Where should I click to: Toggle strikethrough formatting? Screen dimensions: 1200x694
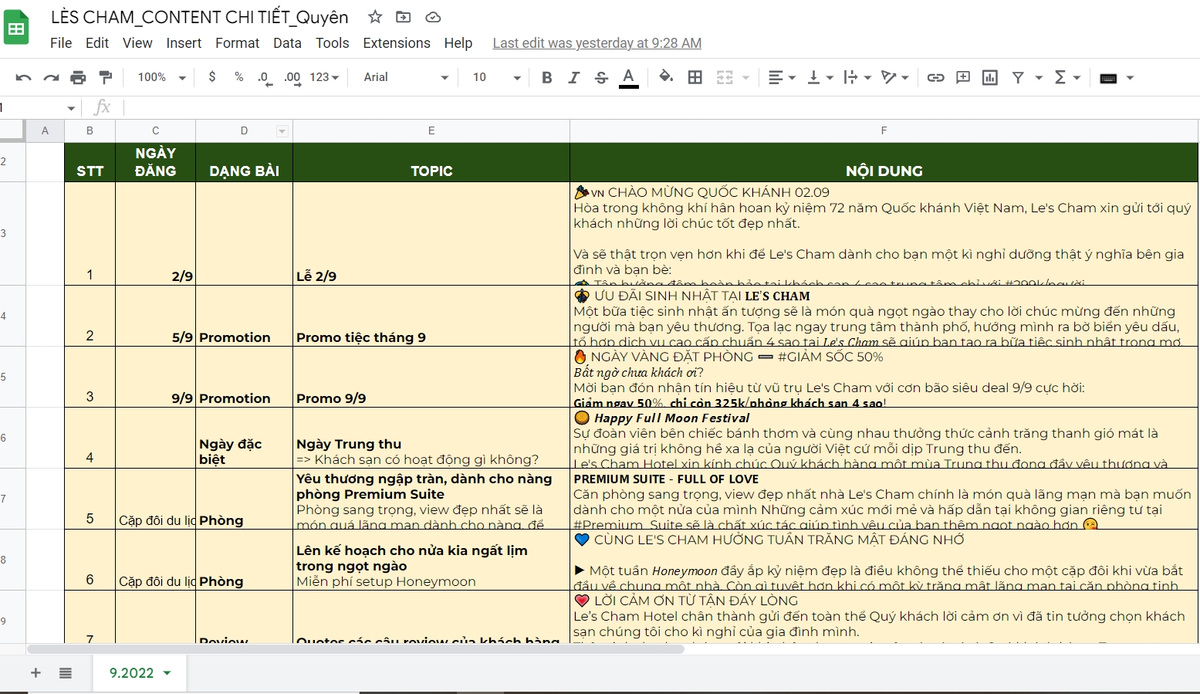click(x=601, y=77)
